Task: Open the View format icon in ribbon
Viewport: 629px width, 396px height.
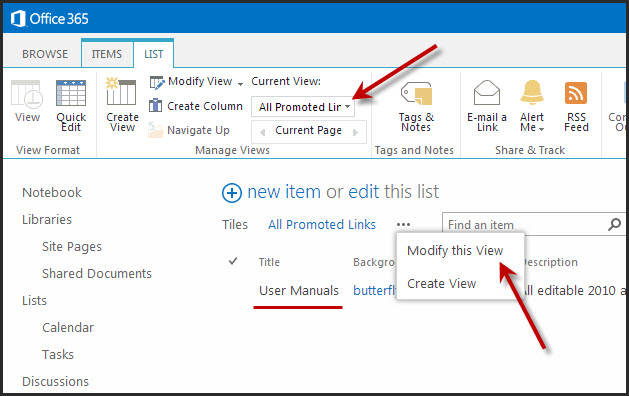Action: 26,94
